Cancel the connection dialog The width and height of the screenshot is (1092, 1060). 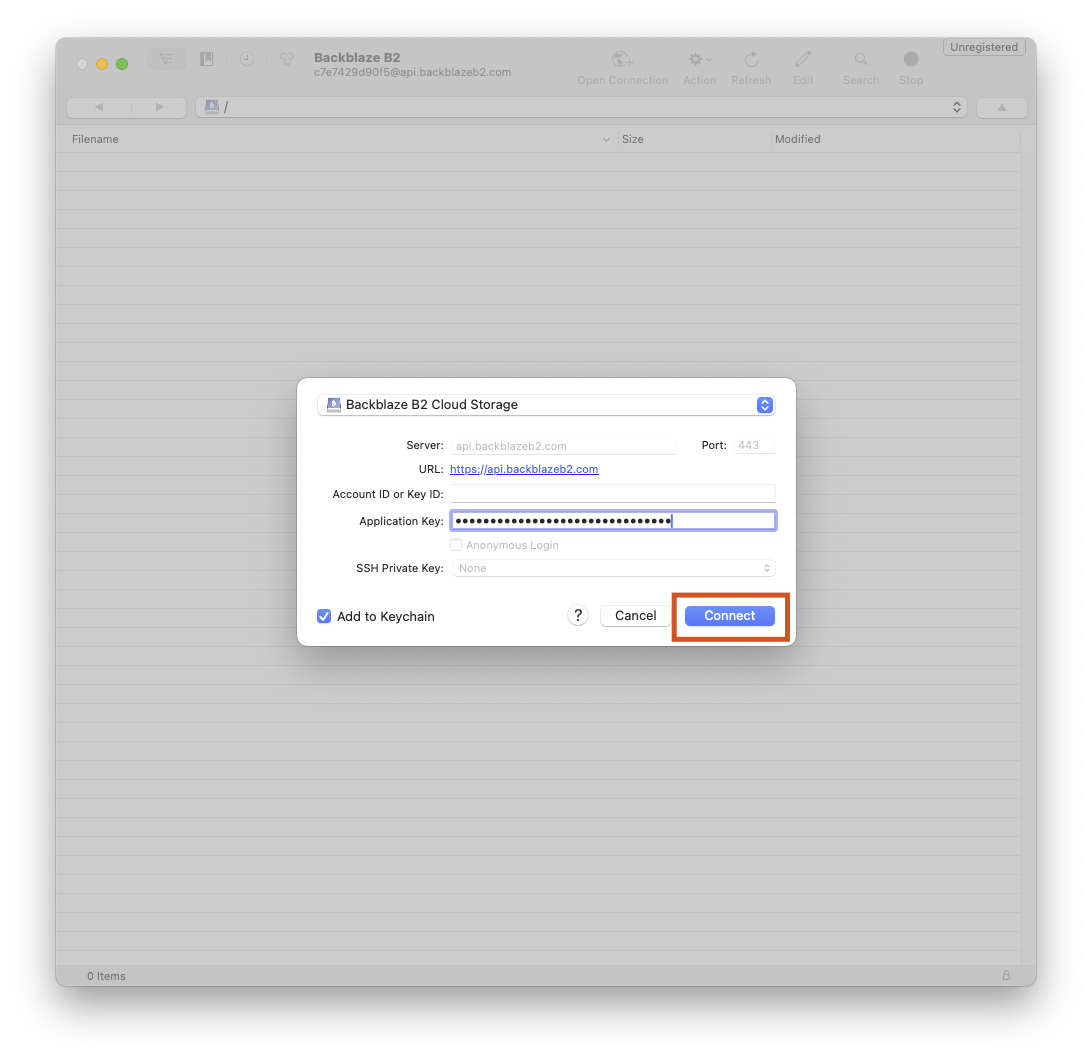point(635,616)
